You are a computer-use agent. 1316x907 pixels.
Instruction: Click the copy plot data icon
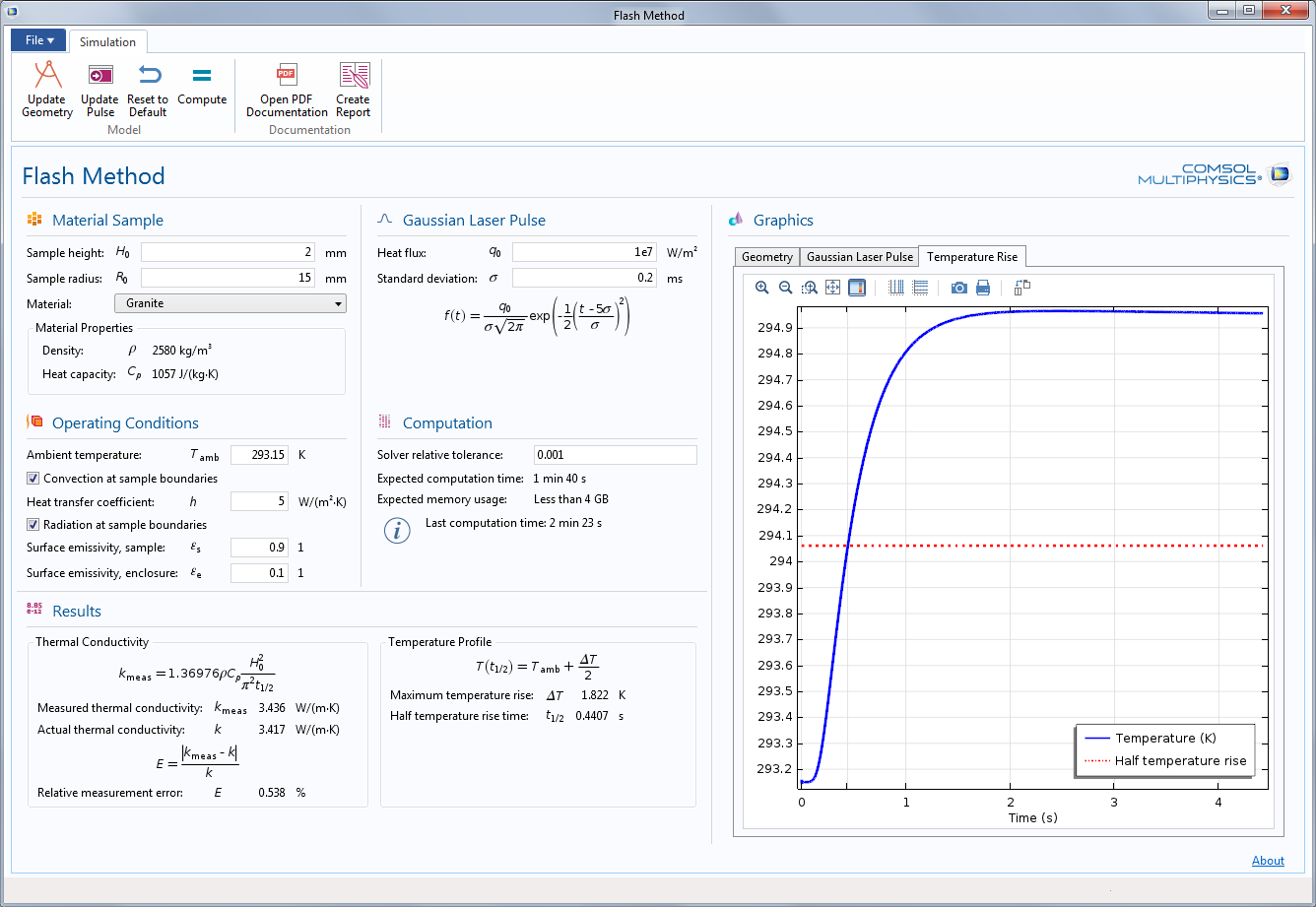pos(1021,288)
